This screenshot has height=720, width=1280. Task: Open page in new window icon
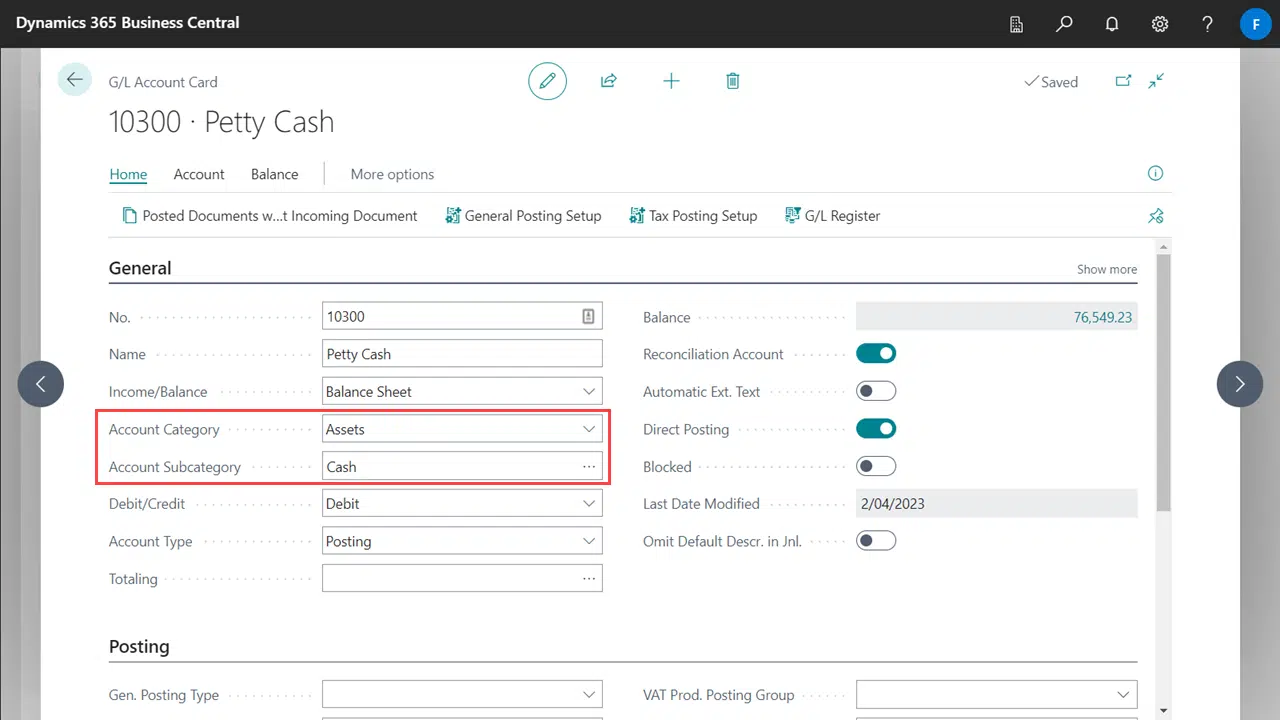(x=1123, y=81)
